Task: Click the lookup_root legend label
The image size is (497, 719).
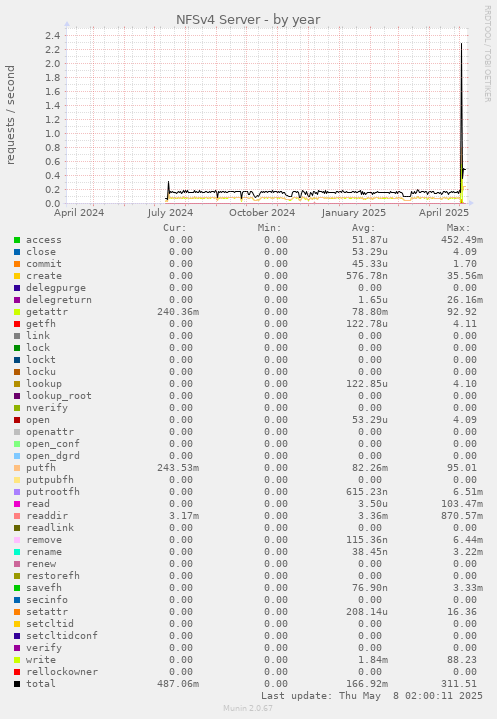Action: click(59, 396)
